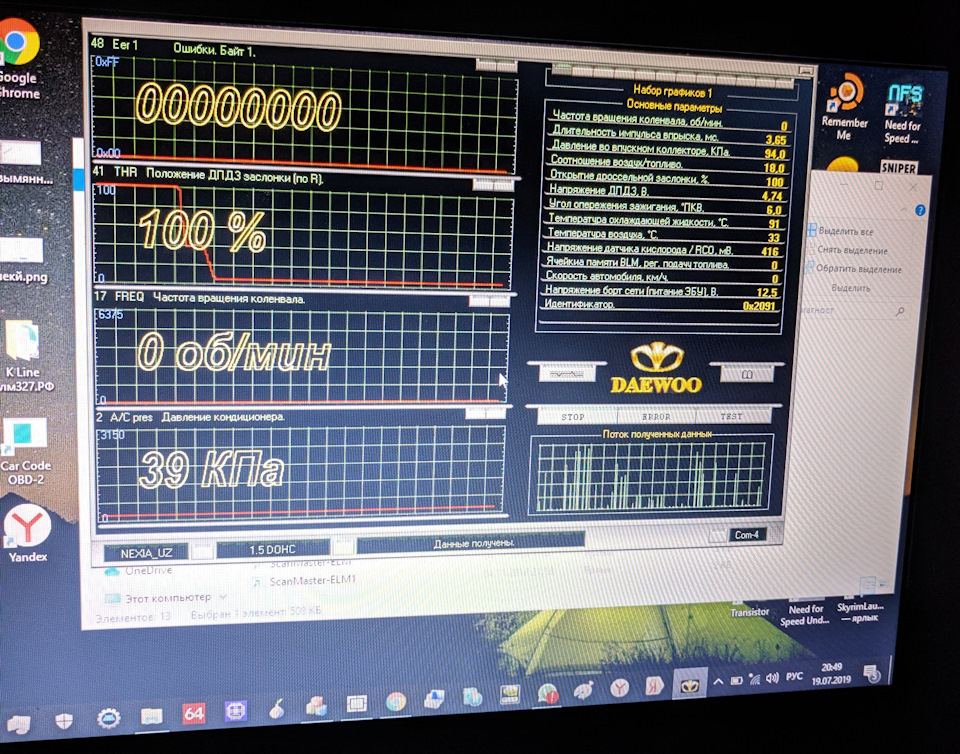Click the STOP button in the Daewoo scanner
This screenshot has width=960, height=754.
pos(573,416)
